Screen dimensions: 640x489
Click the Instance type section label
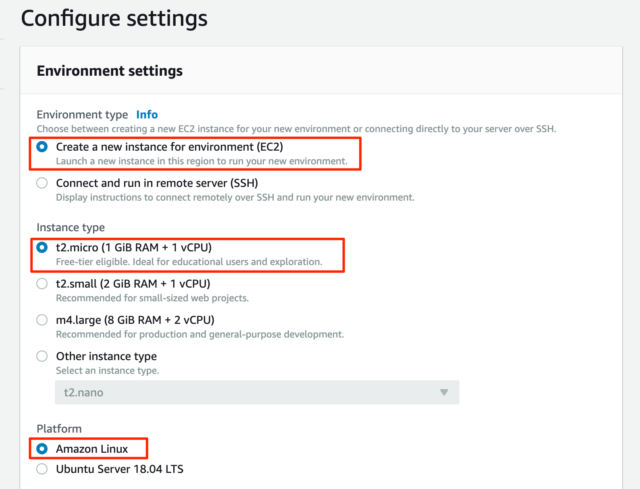coord(71,227)
